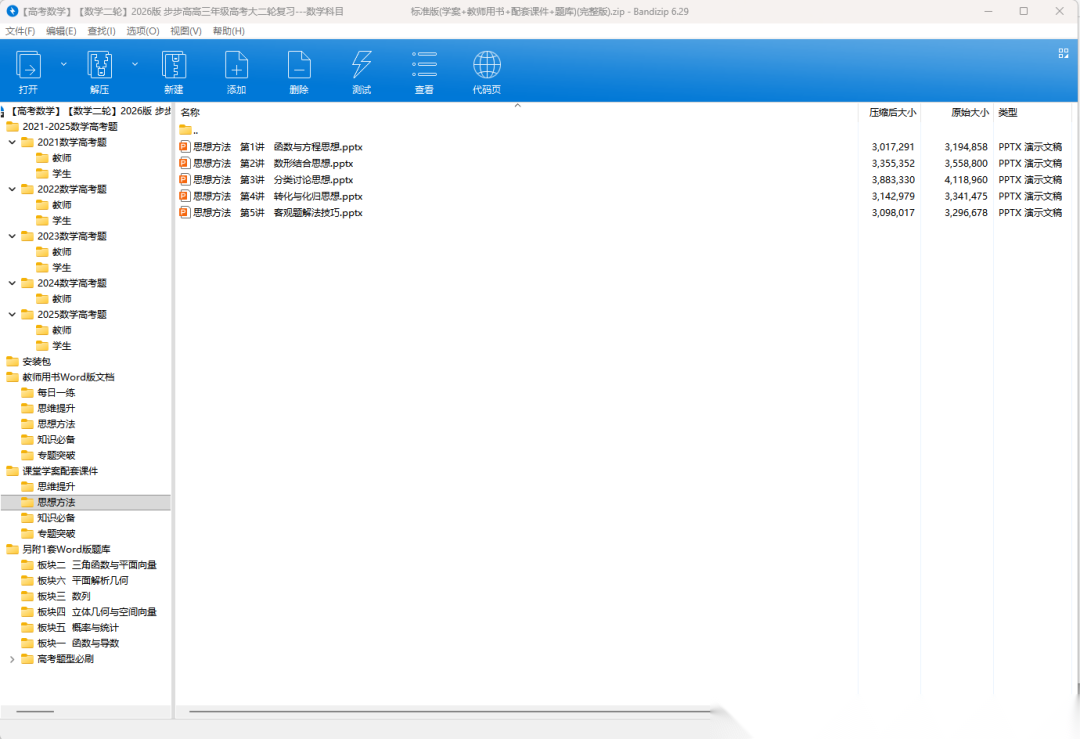Viewport: 1080px width, 739px height.
Task: Click the 代码页 (Code page) globe icon
Action: point(486,67)
